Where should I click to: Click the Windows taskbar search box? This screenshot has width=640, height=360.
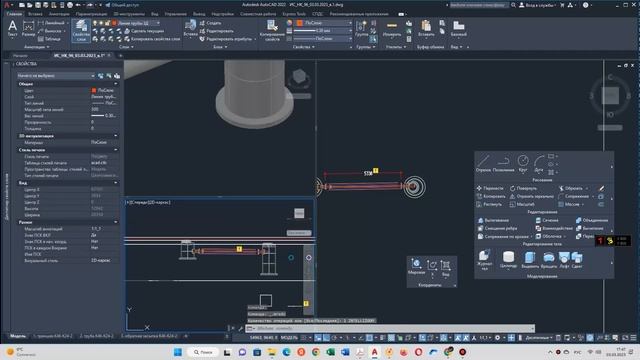[202, 352]
